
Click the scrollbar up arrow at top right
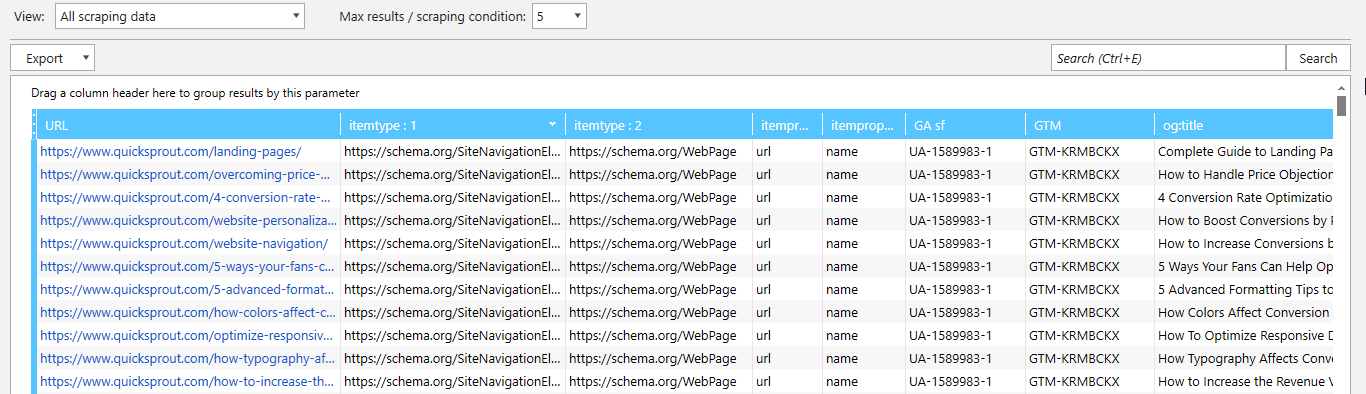(1342, 88)
